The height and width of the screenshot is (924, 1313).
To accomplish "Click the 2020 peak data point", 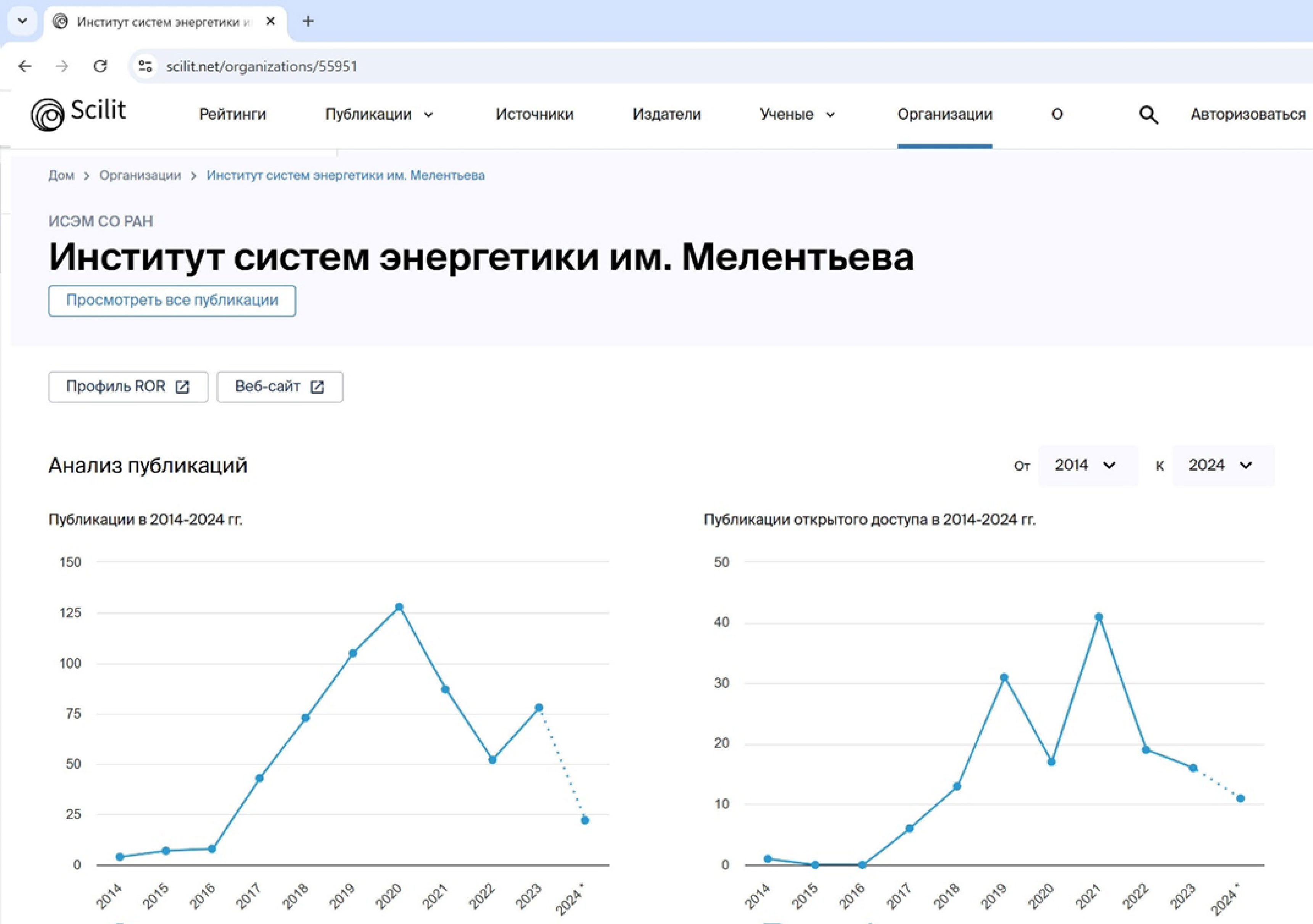I will pos(399,607).
